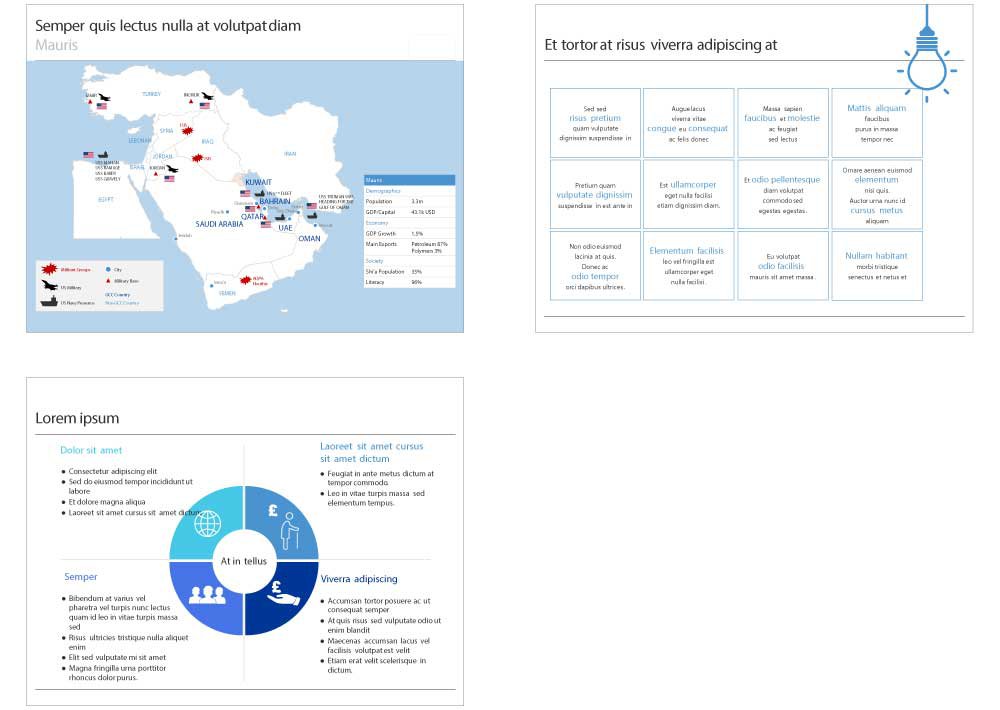Select the "Population" row in the data table

[x=409, y=201]
